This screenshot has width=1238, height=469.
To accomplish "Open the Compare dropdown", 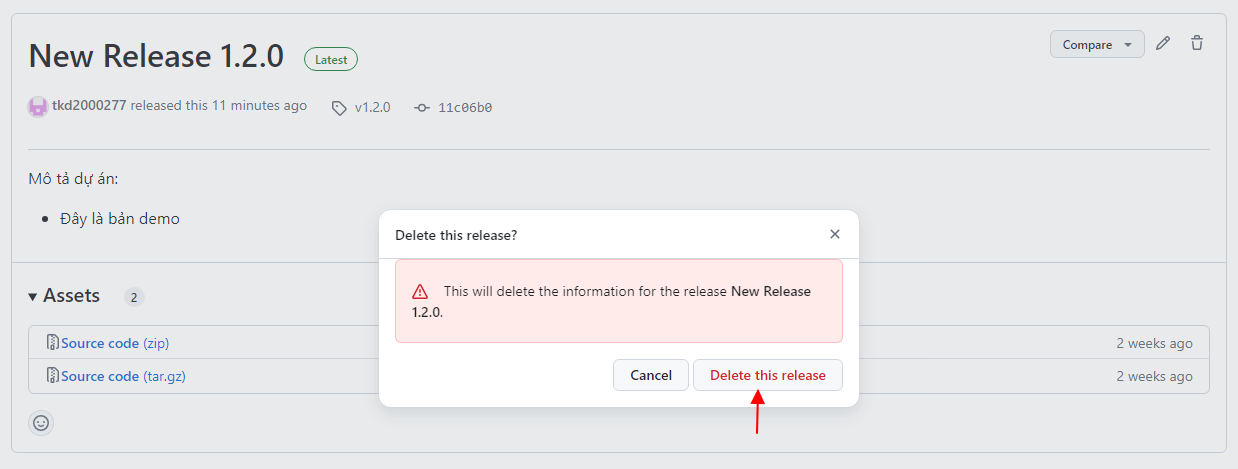I will (x=1097, y=44).
